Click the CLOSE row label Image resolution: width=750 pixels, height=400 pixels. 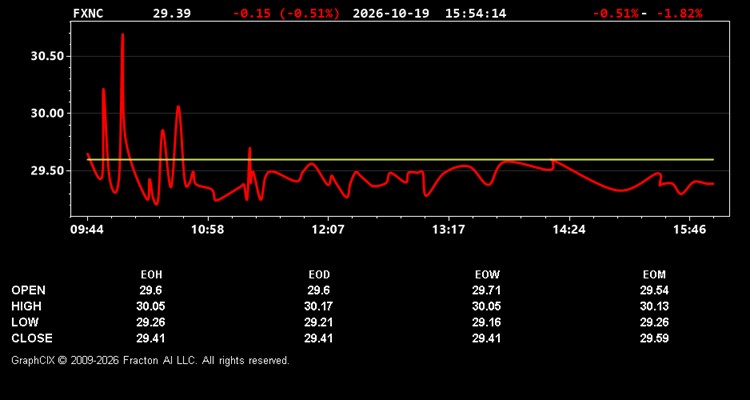(32, 338)
